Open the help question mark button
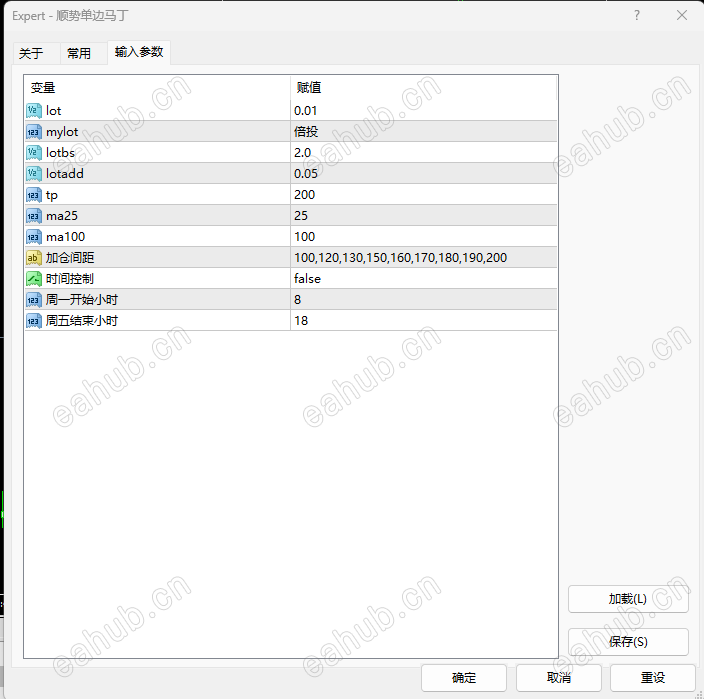Viewport: 704px width, 699px height. tap(637, 16)
